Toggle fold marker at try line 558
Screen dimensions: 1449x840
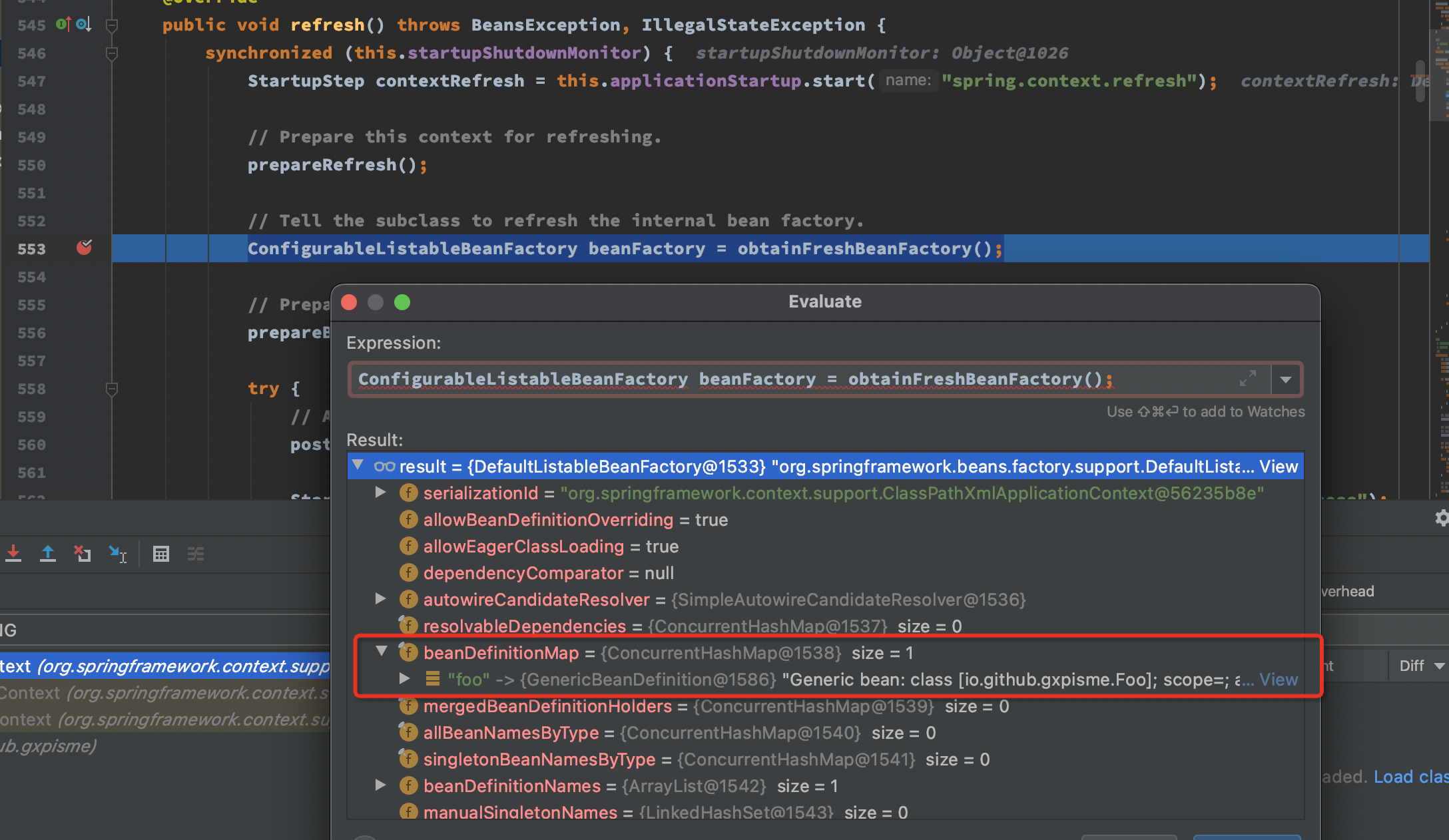coord(112,389)
